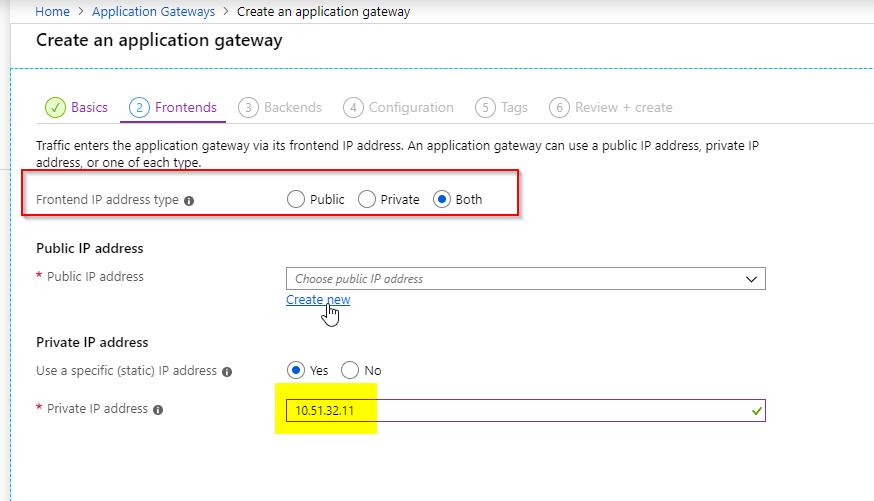Viewport: 874px width, 501px height.
Task: Switch to the Review + create tab
Action: [623, 107]
